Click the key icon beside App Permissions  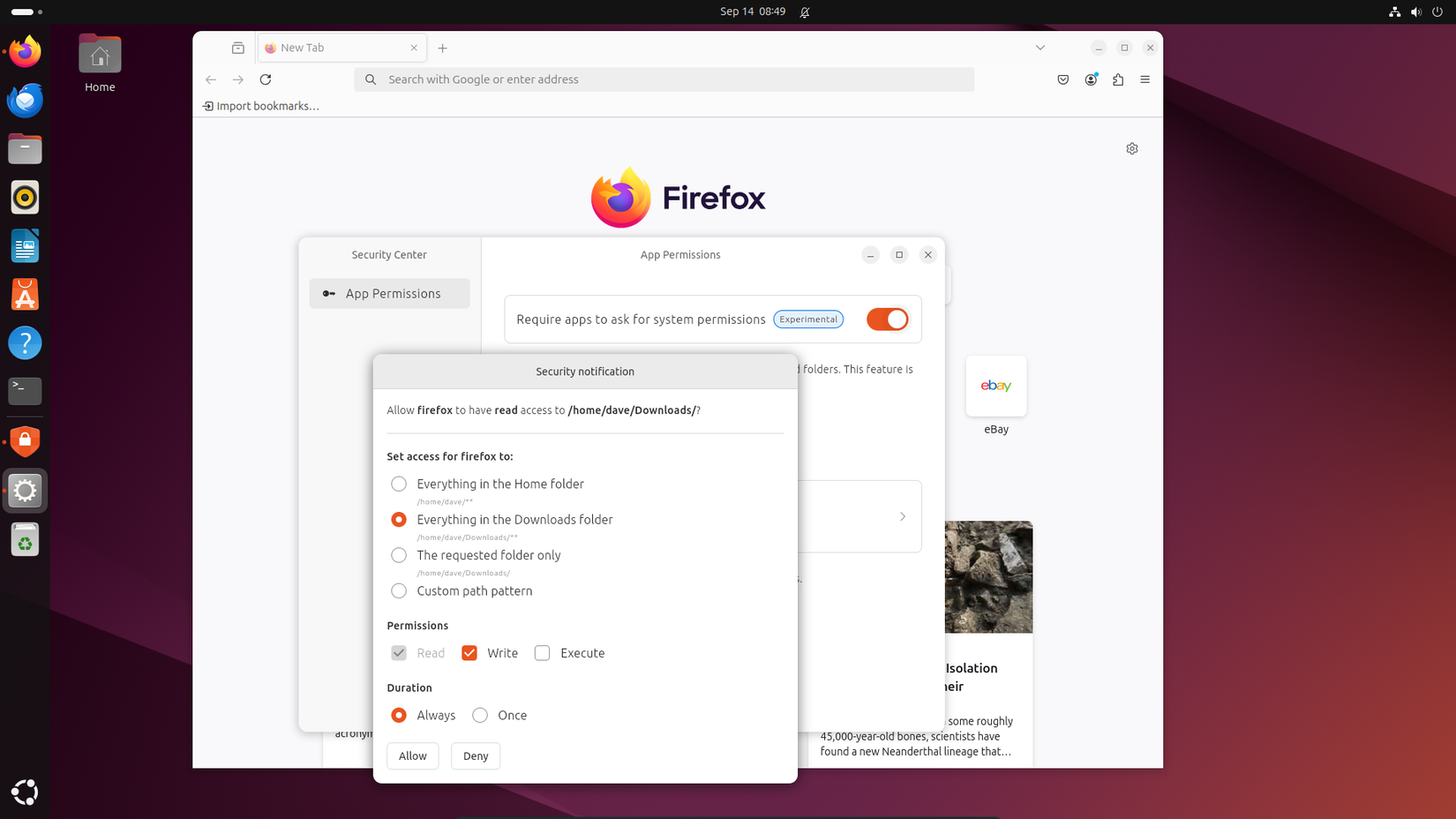coord(329,293)
